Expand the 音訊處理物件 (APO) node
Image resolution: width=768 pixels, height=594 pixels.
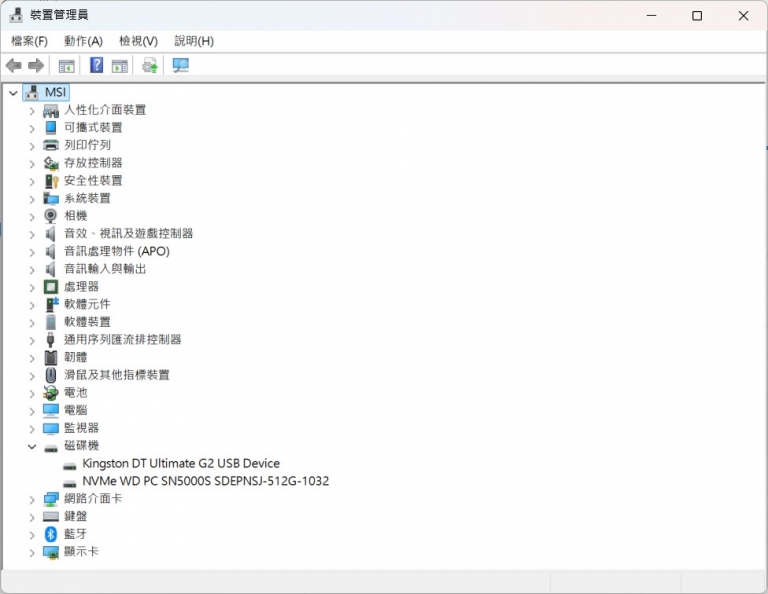pos(32,252)
